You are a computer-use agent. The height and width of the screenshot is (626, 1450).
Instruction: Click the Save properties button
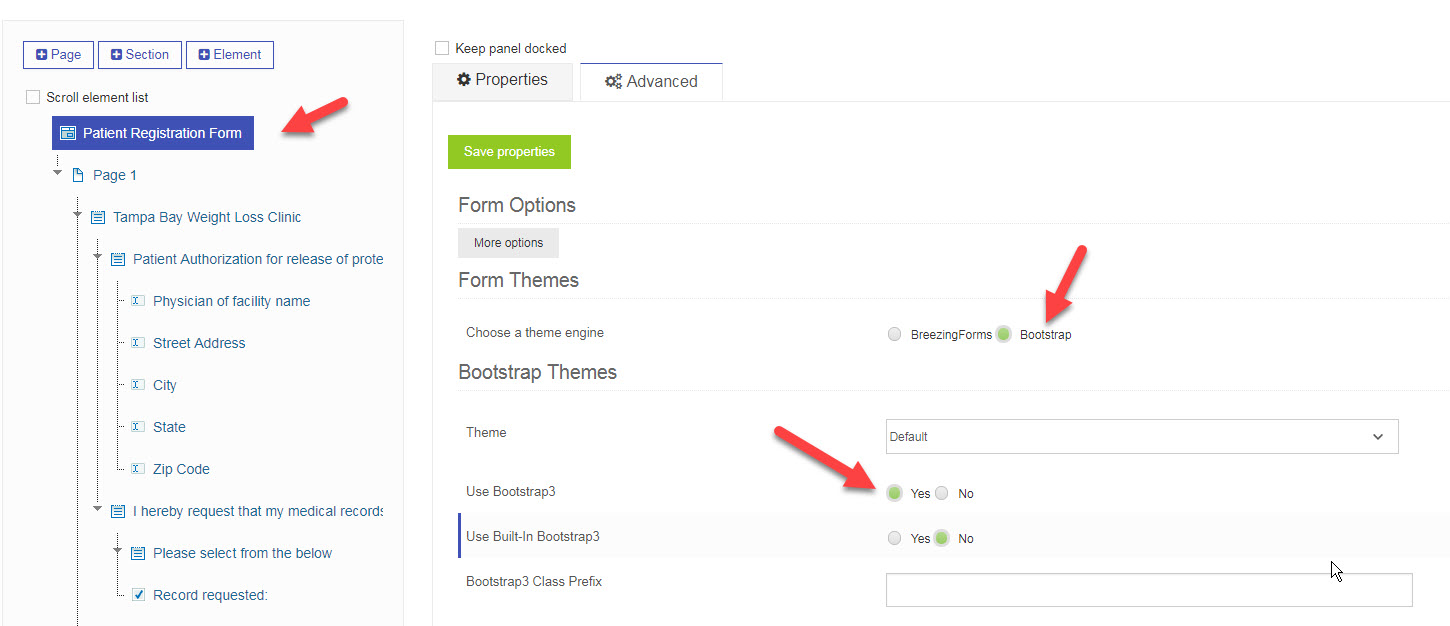click(509, 152)
